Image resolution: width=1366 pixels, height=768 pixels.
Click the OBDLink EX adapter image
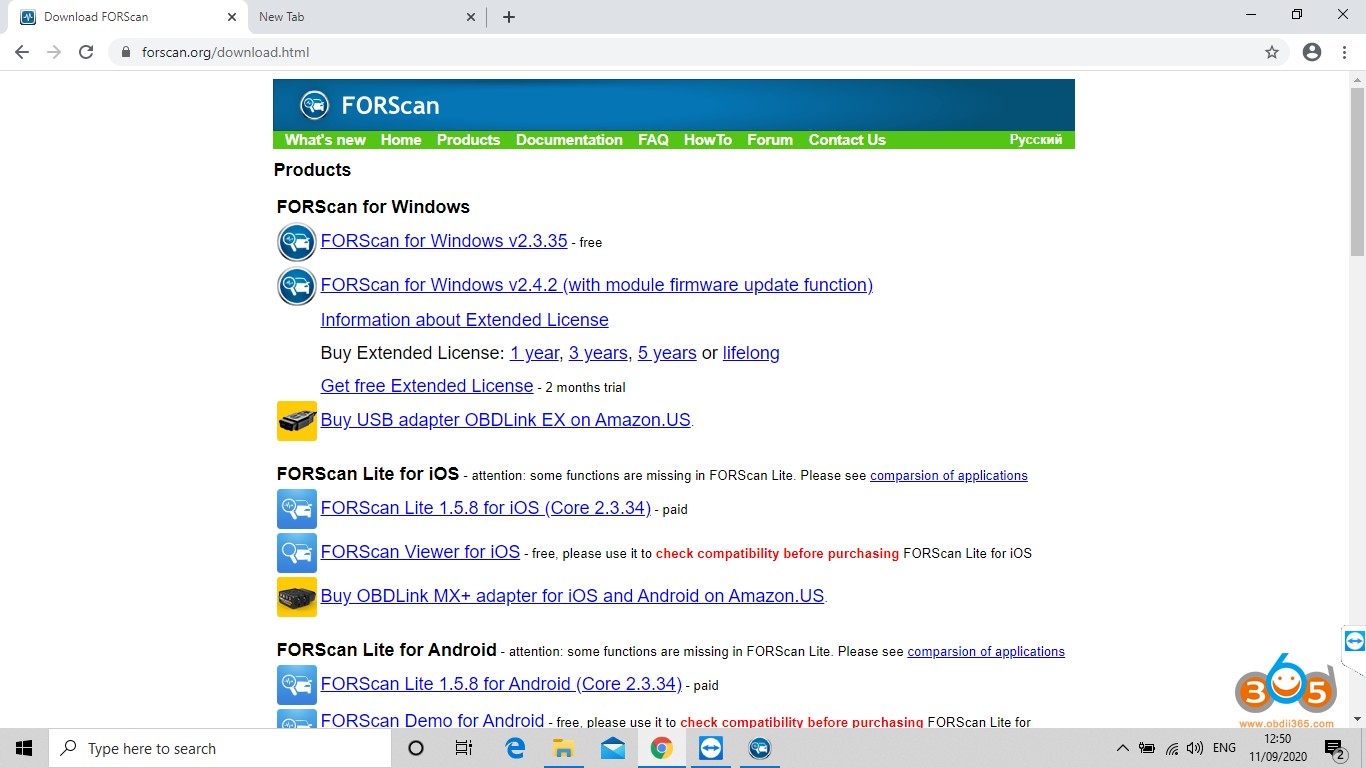pos(297,421)
